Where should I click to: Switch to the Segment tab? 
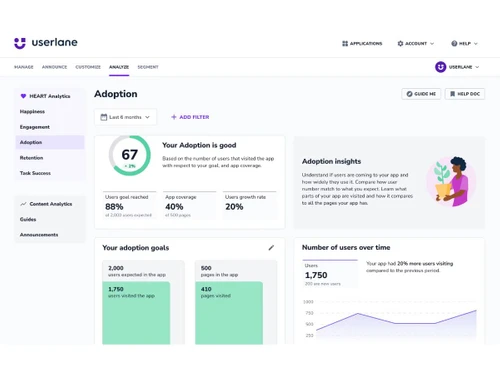(148, 67)
